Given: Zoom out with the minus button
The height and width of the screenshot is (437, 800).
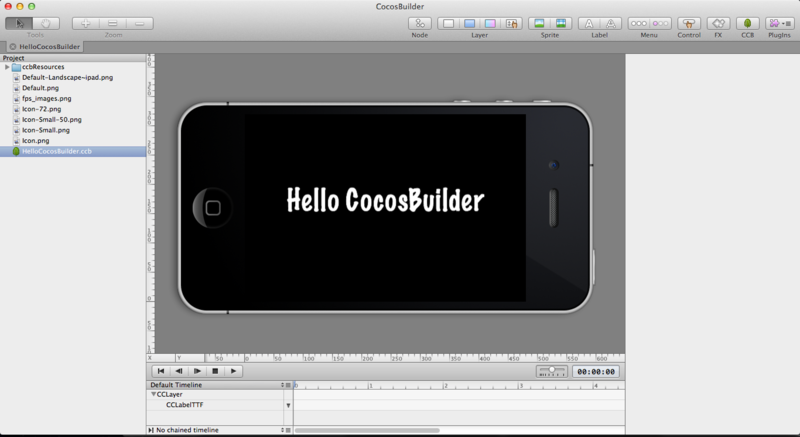Looking at the screenshot, I should pos(140,23).
